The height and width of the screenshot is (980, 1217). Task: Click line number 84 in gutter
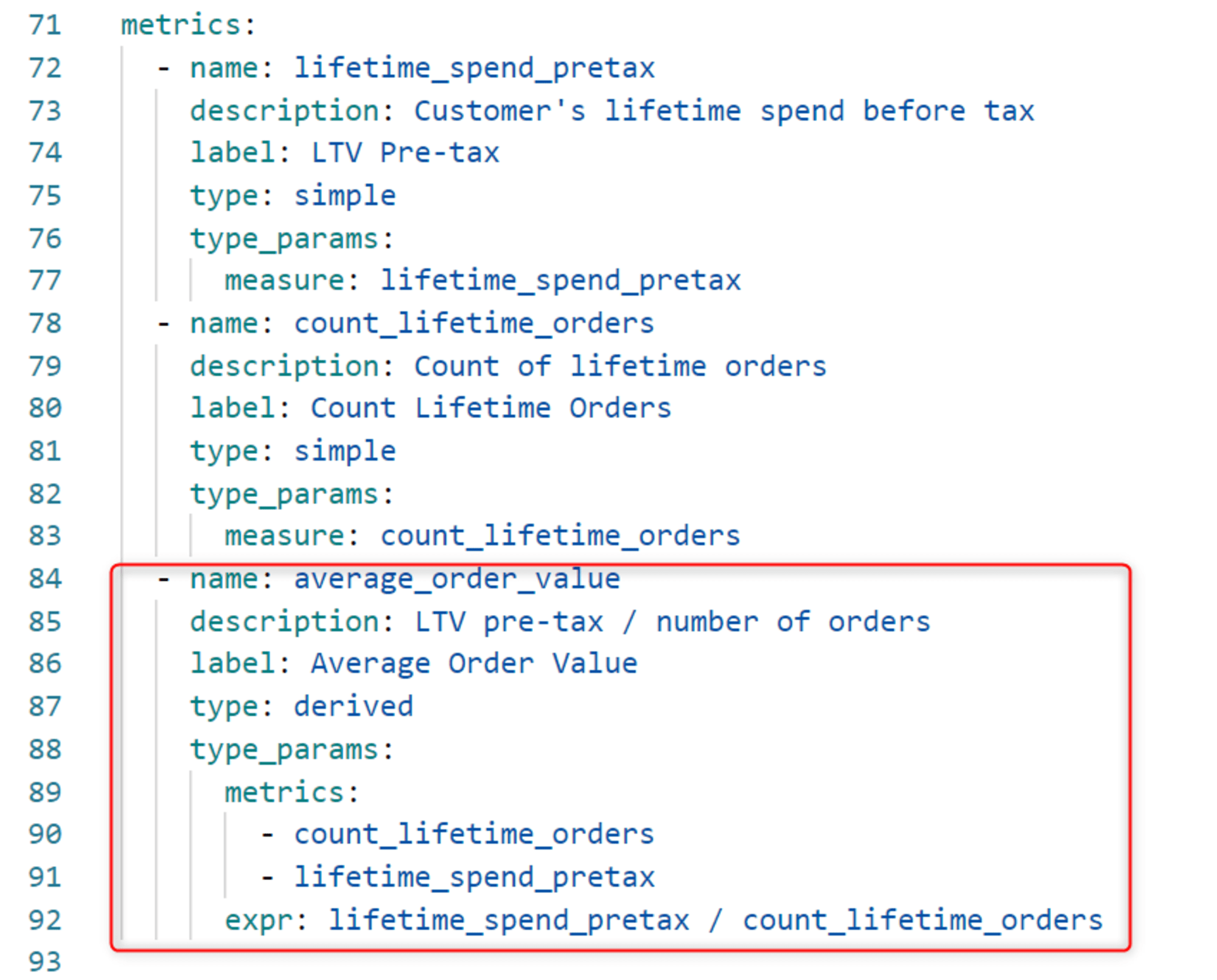pyautogui.click(x=45, y=579)
